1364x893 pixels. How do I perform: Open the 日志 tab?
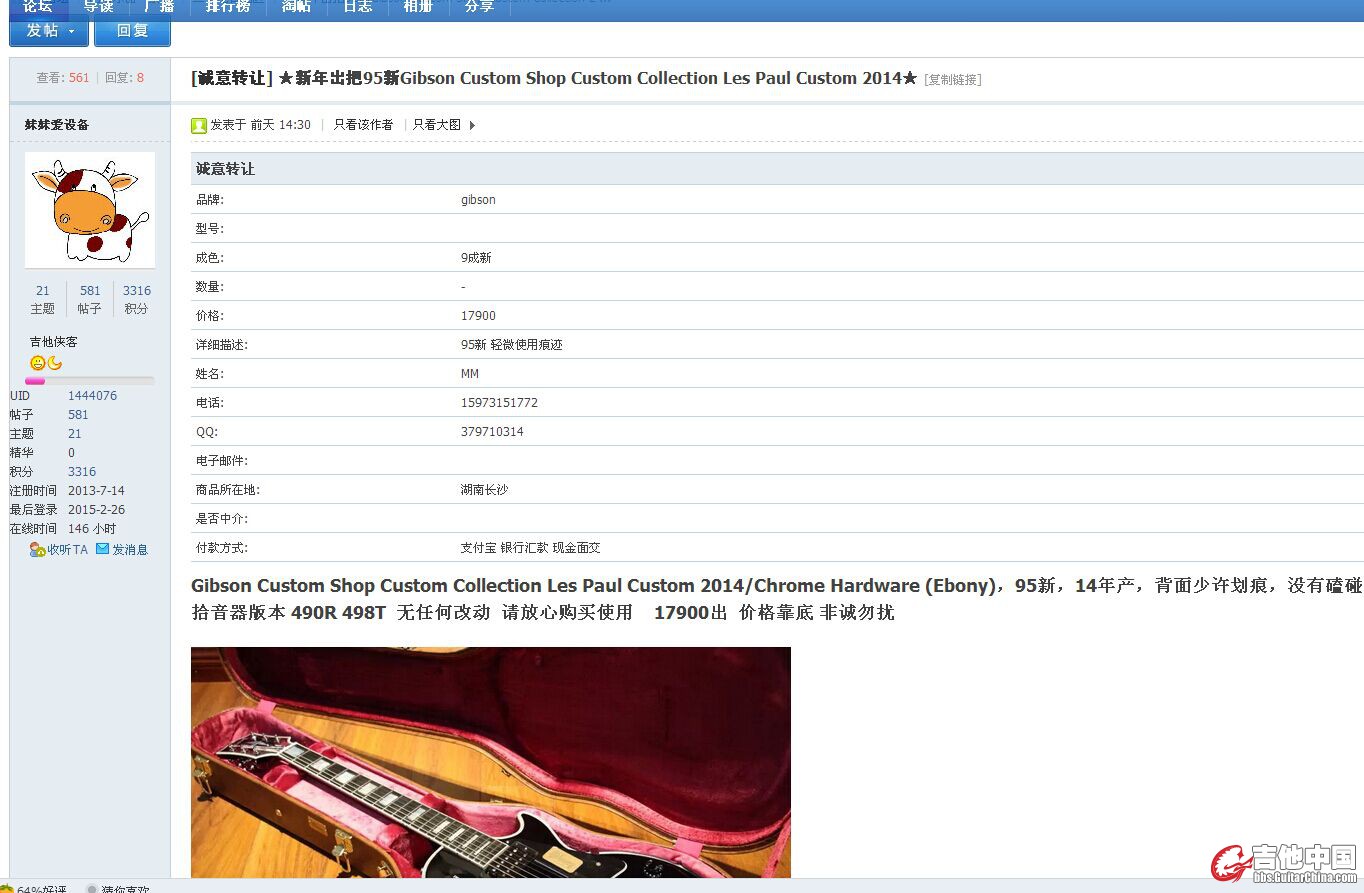(357, 6)
